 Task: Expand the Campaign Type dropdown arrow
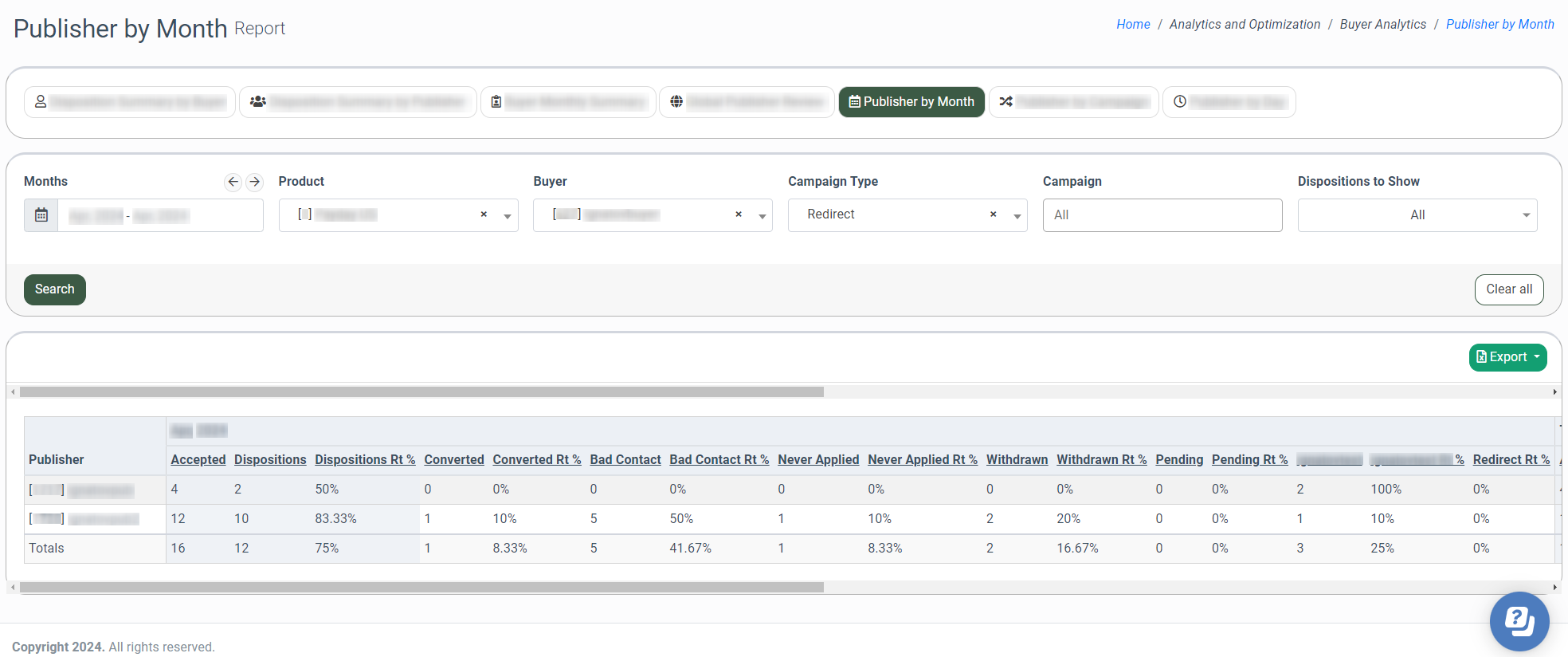(1017, 216)
